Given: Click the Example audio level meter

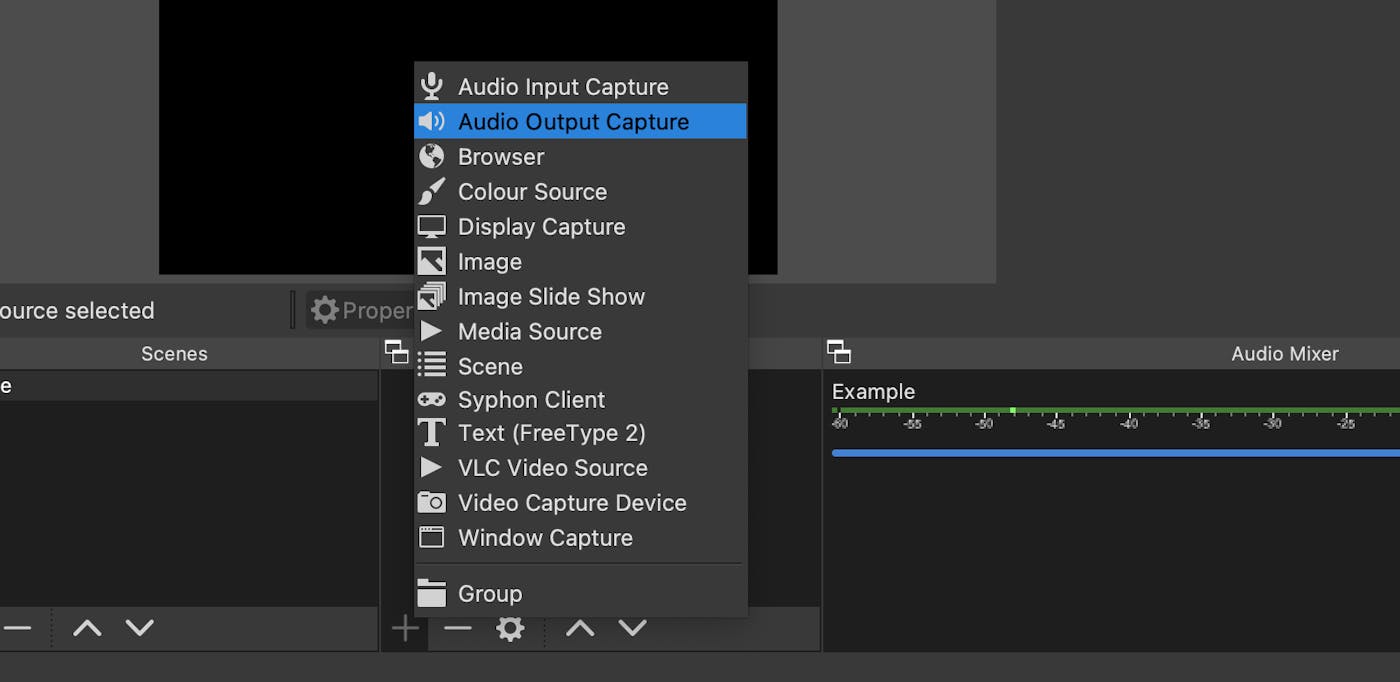Looking at the screenshot, I should (1116, 410).
